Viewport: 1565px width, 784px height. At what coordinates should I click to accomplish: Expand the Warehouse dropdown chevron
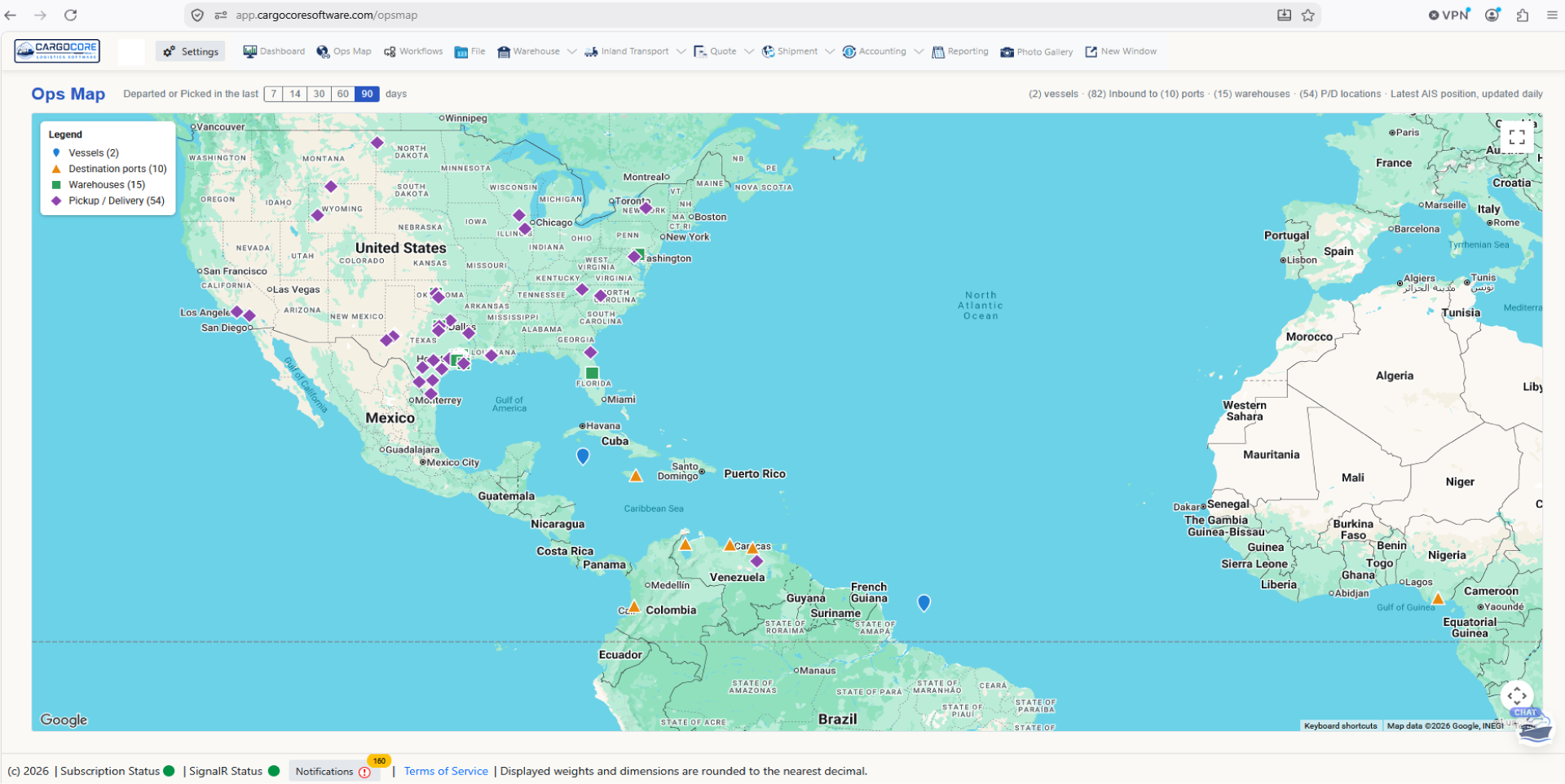pyautogui.click(x=572, y=51)
